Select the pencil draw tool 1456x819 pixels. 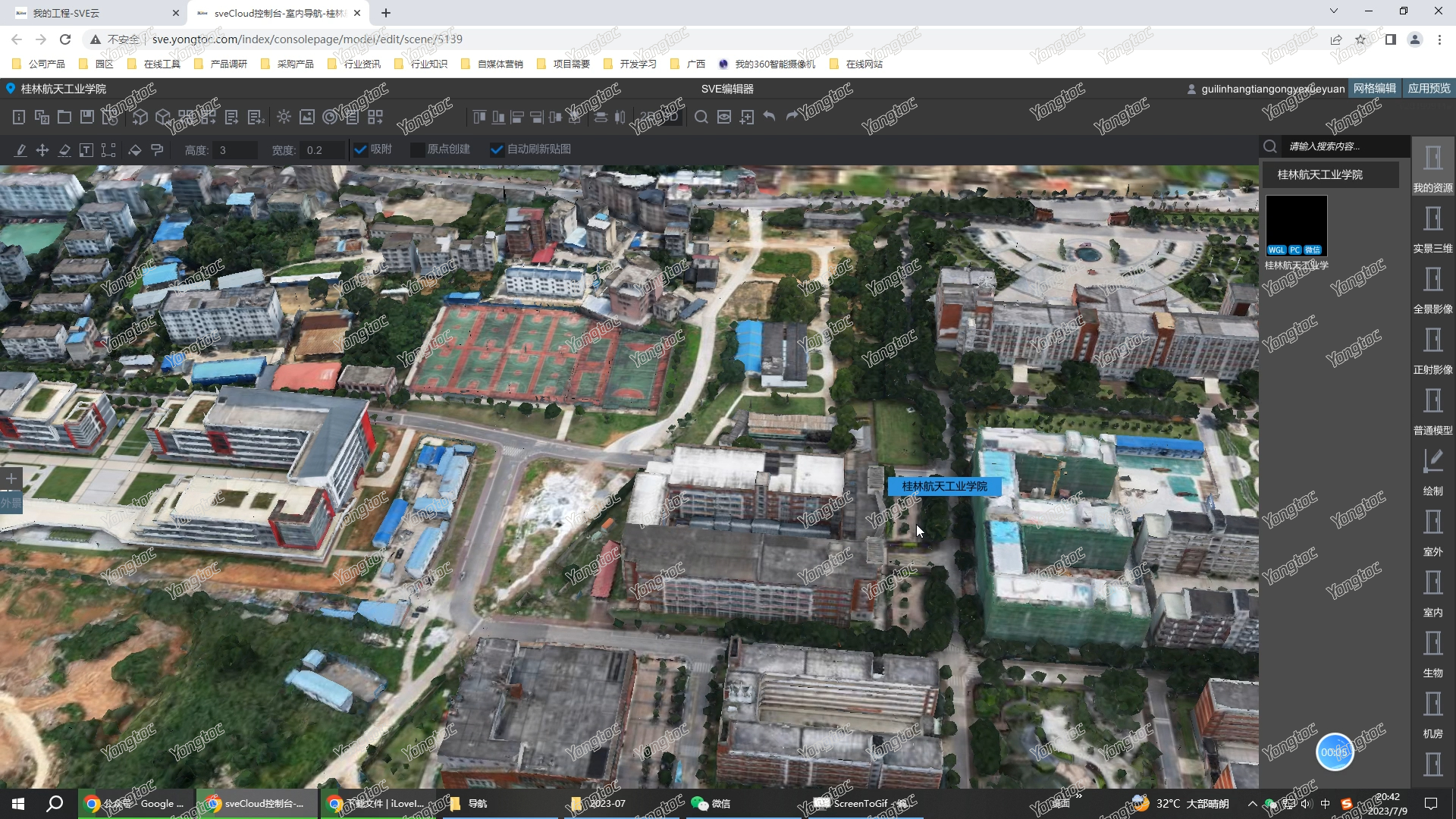click(x=20, y=150)
